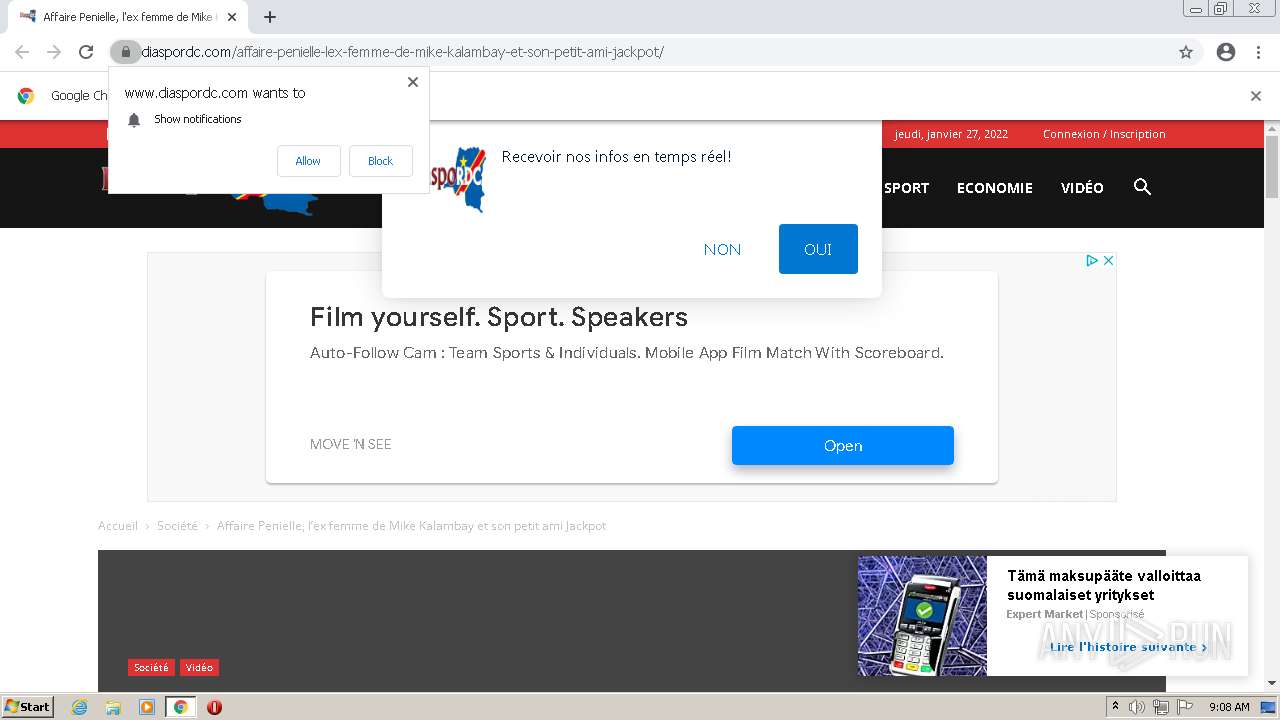Block notifications from diaspordc.com
The width and height of the screenshot is (1280, 720).
pos(380,161)
